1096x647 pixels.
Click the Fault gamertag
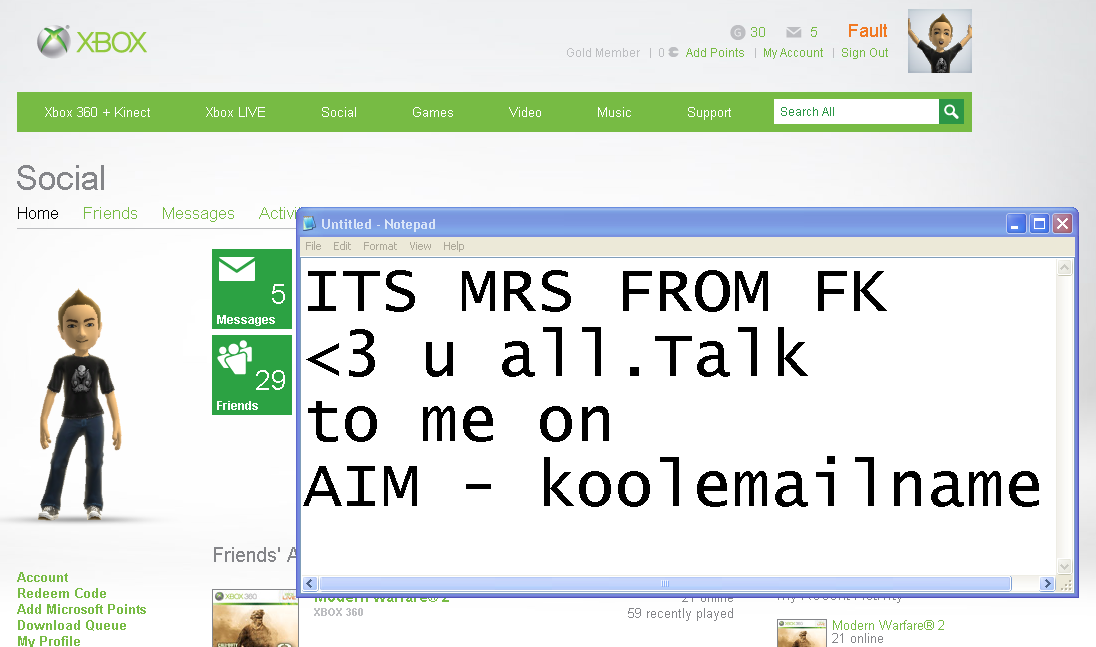click(x=867, y=31)
